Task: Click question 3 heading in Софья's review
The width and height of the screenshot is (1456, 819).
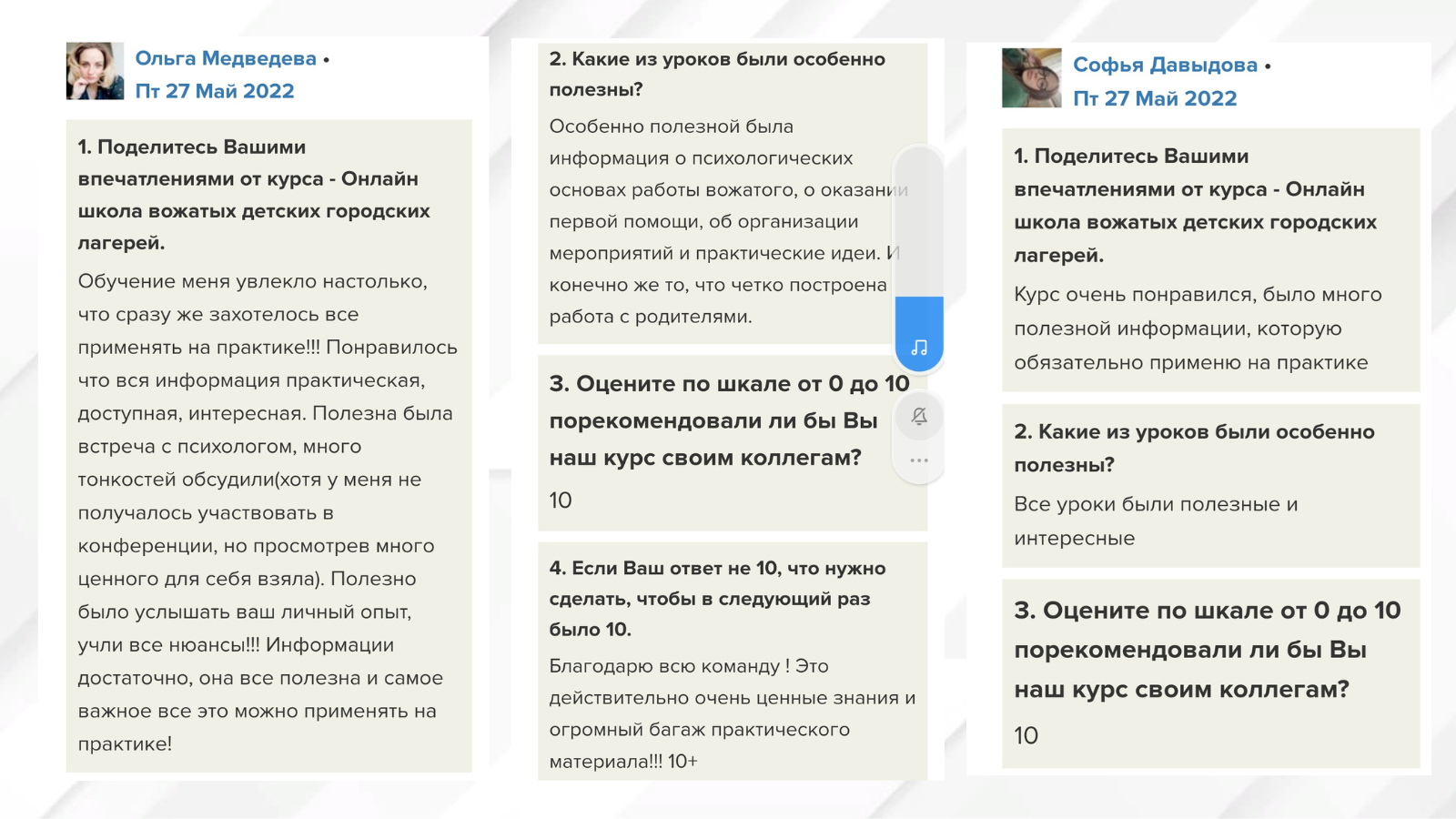Action: [x=1208, y=650]
